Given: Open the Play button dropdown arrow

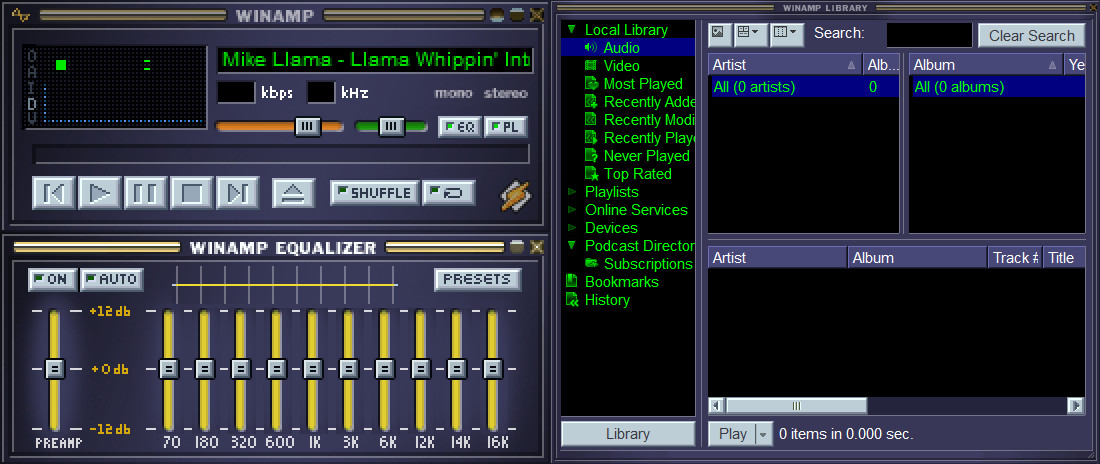Looking at the screenshot, I should pyautogui.click(x=763, y=435).
